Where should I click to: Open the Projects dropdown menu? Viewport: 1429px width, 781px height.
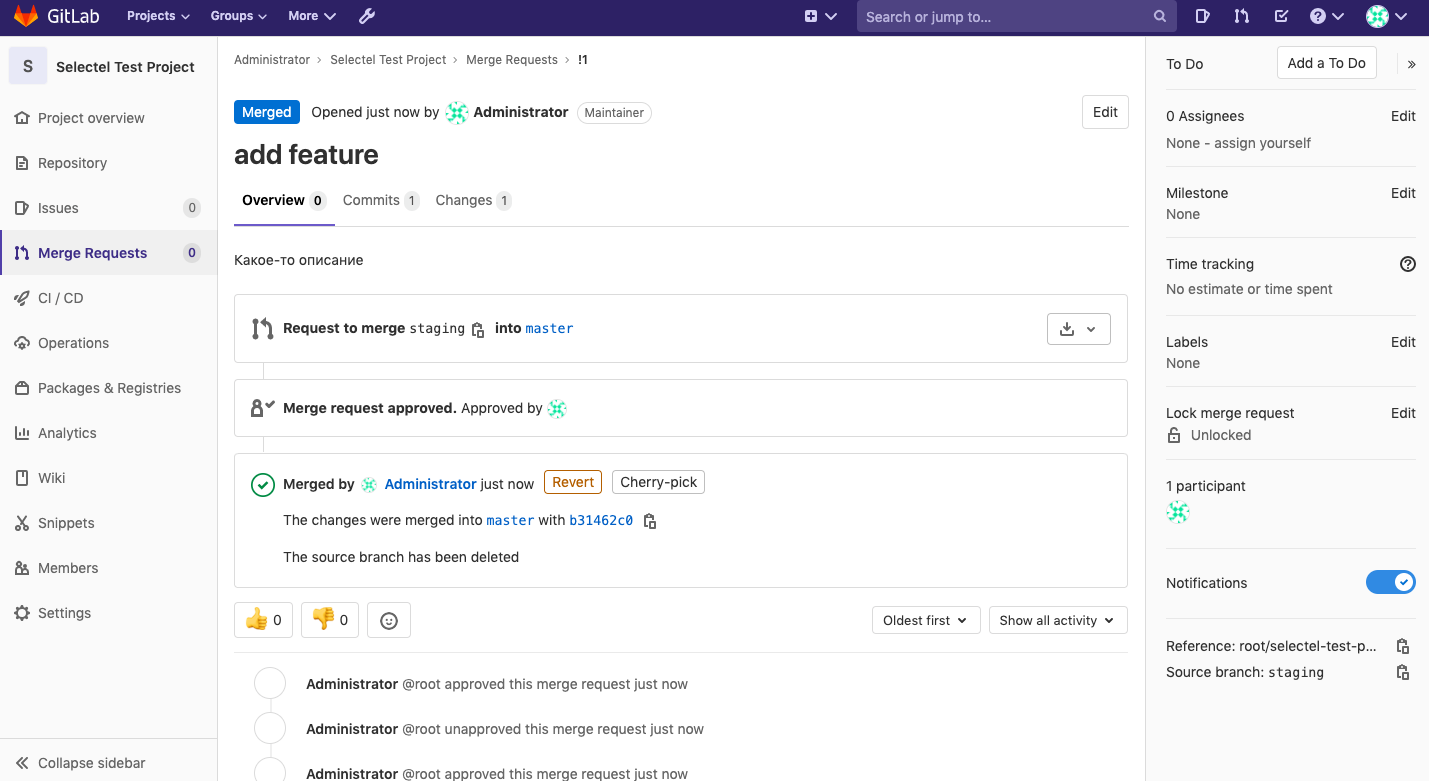[x=158, y=16]
